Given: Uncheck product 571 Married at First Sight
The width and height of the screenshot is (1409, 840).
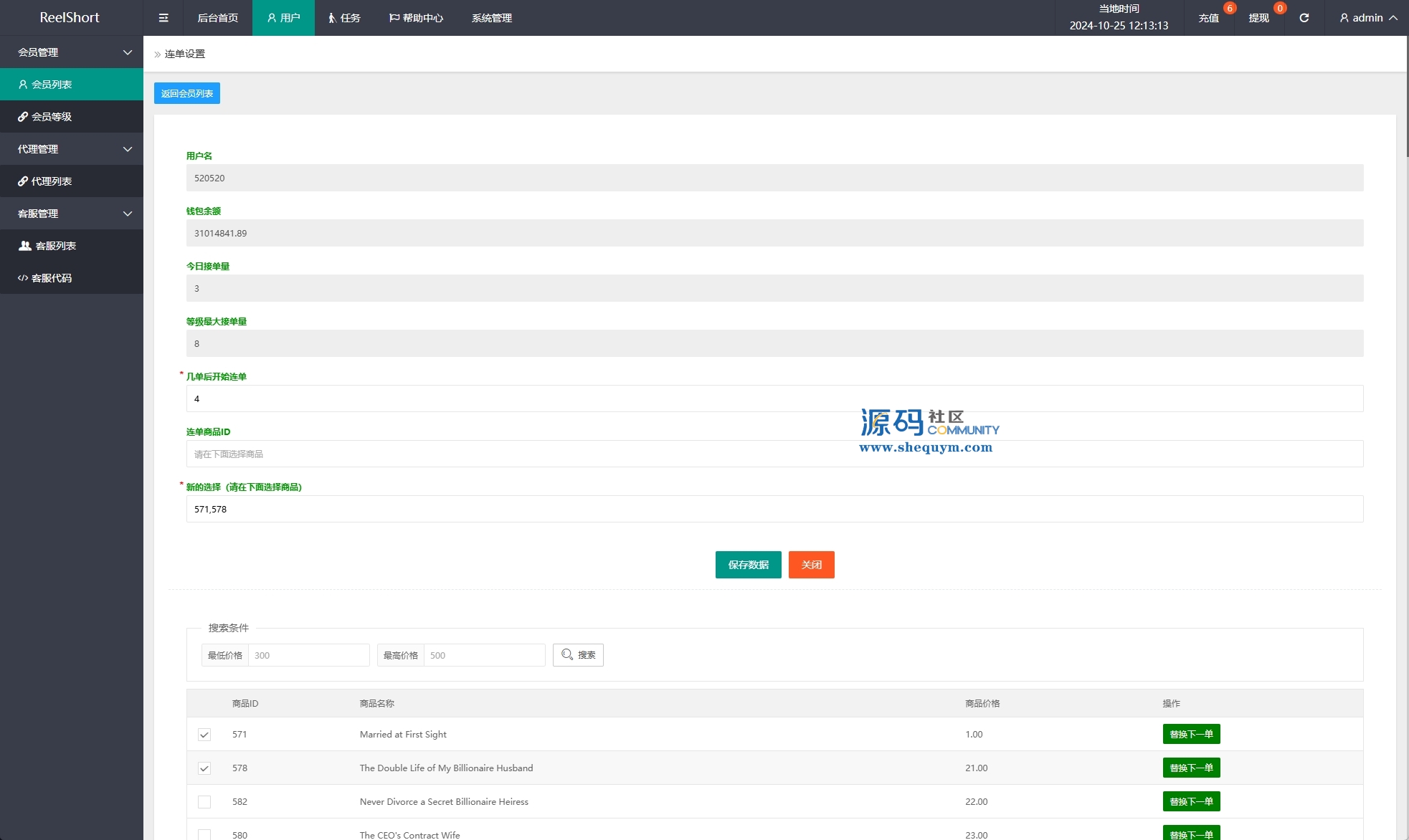Looking at the screenshot, I should coord(204,735).
